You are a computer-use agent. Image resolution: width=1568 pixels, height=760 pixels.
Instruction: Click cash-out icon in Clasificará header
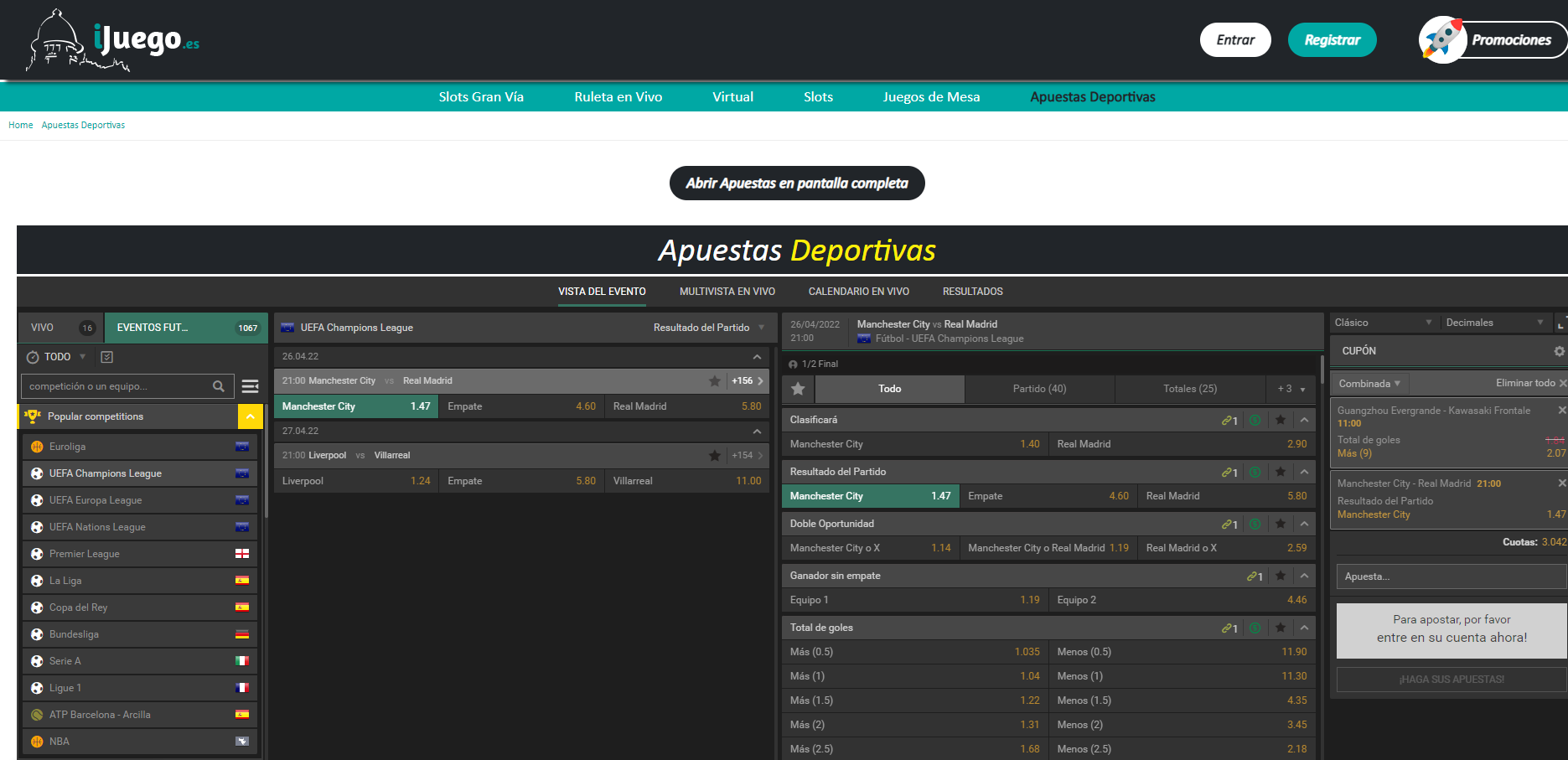tap(1255, 420)
